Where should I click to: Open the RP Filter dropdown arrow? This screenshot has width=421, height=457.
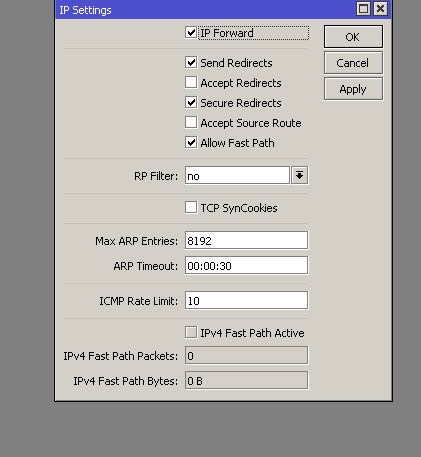(x=300, y=175)
